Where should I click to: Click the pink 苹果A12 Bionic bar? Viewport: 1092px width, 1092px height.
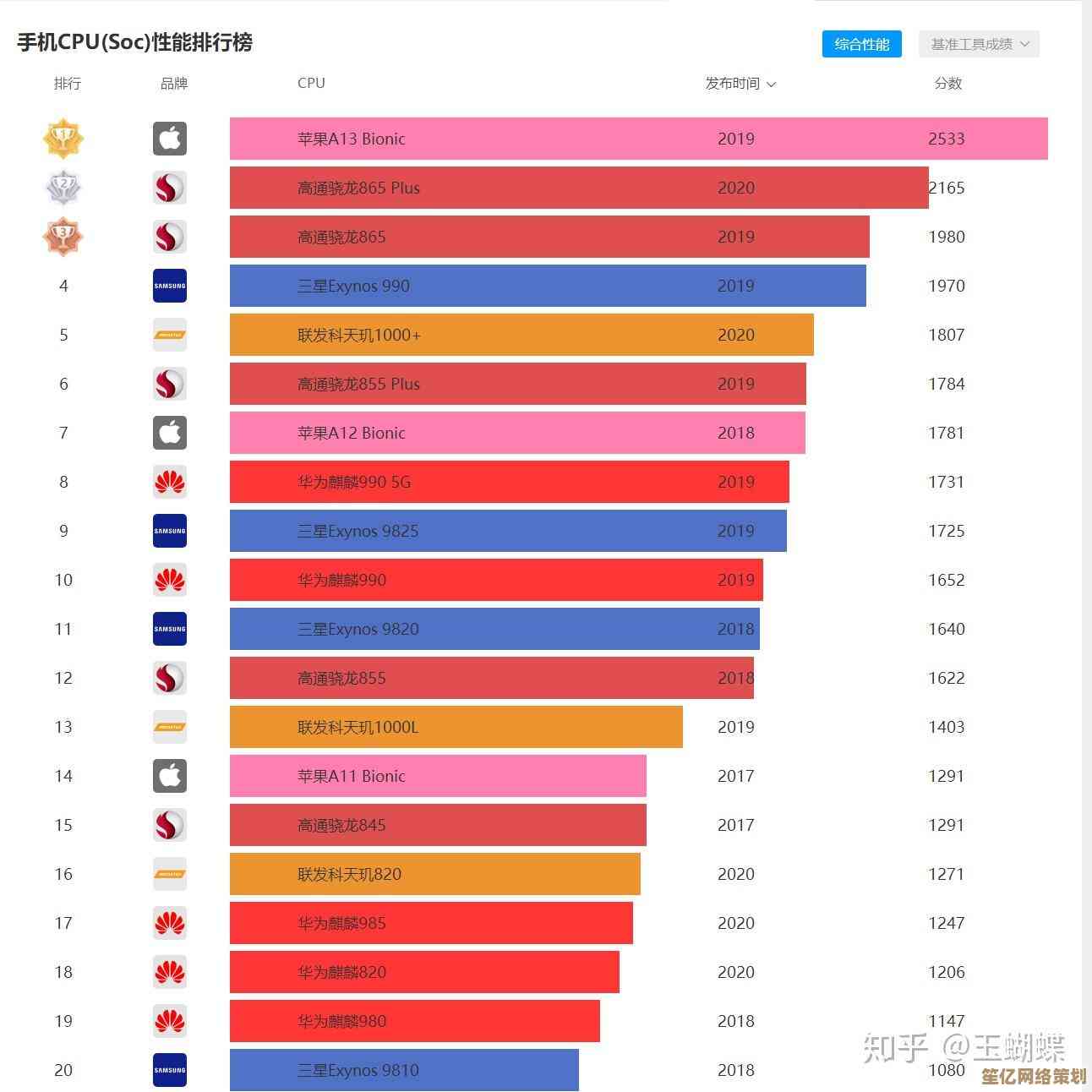point(517,433)
